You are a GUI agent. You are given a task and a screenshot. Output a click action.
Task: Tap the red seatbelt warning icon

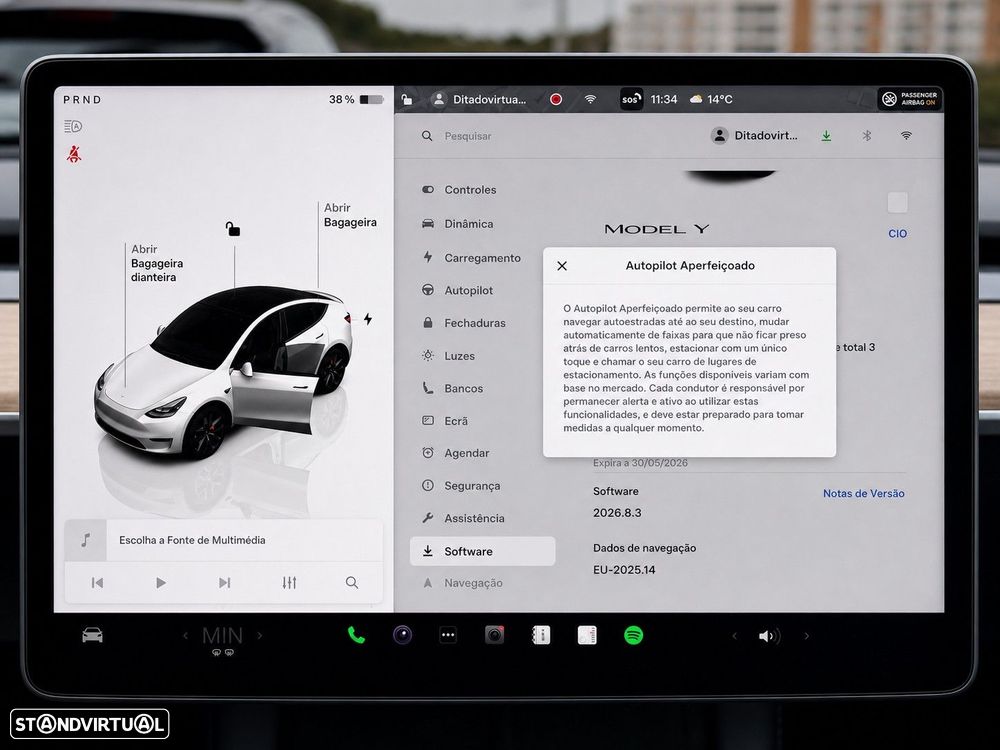(x=74, y=154)
